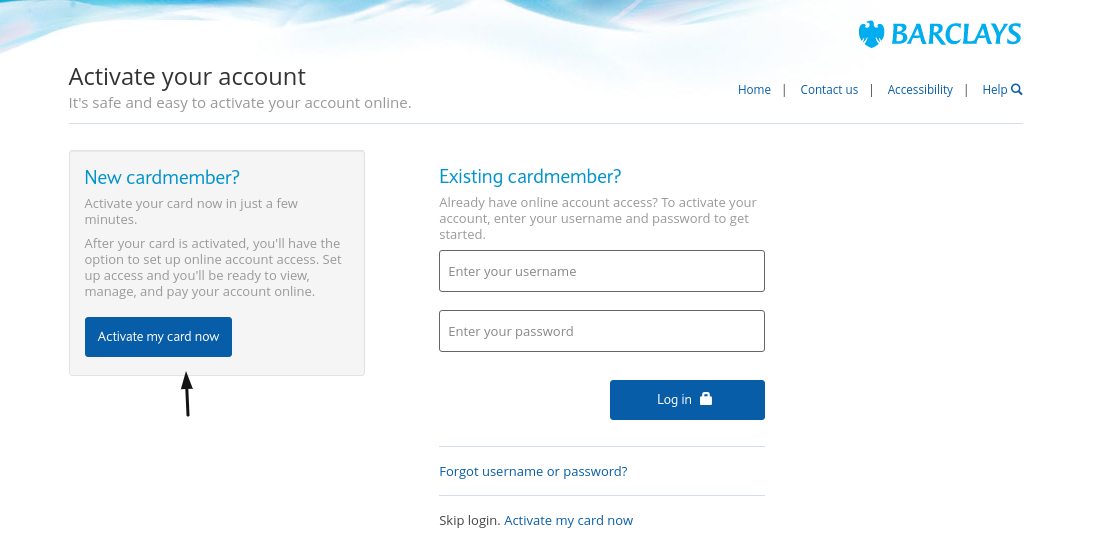Click the safe and easy subtitle text
The height and width of the screenshot is (540, 1099).
(240, 103)
